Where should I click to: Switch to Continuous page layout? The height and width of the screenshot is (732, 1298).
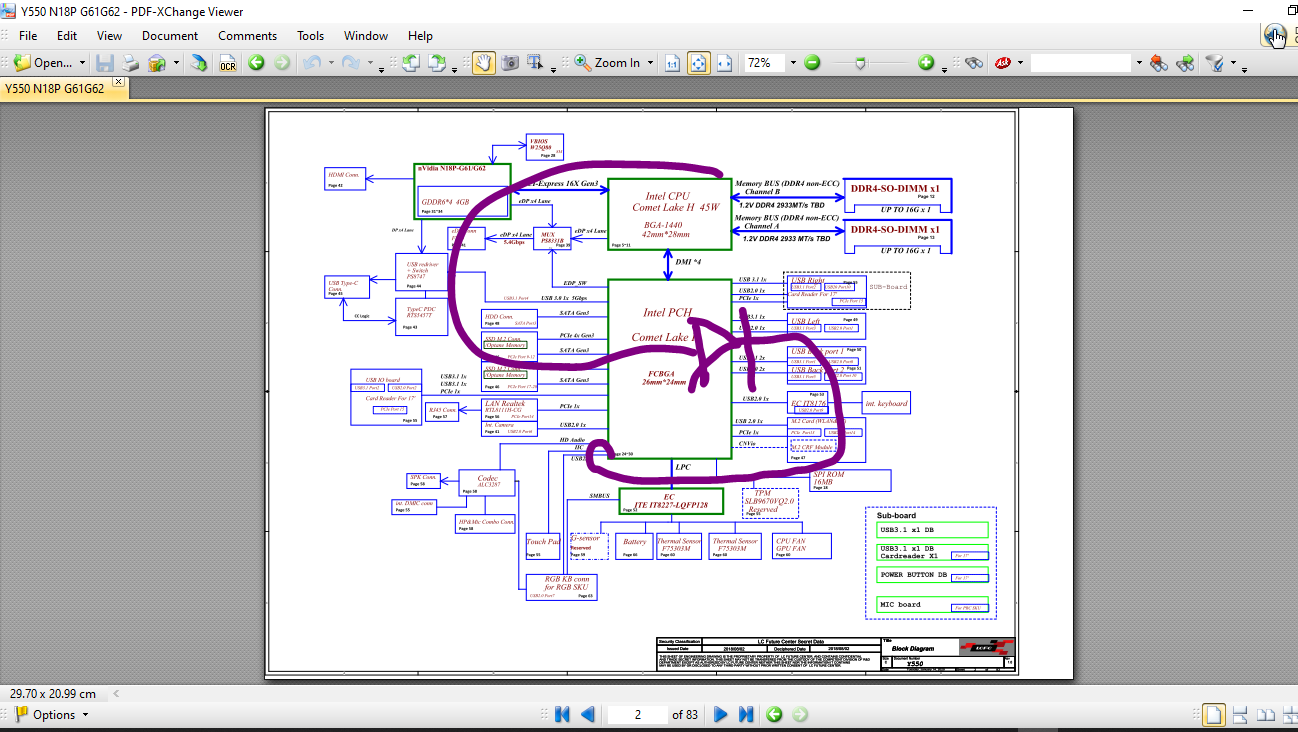pyautogui.click(x=1240, y=714)
